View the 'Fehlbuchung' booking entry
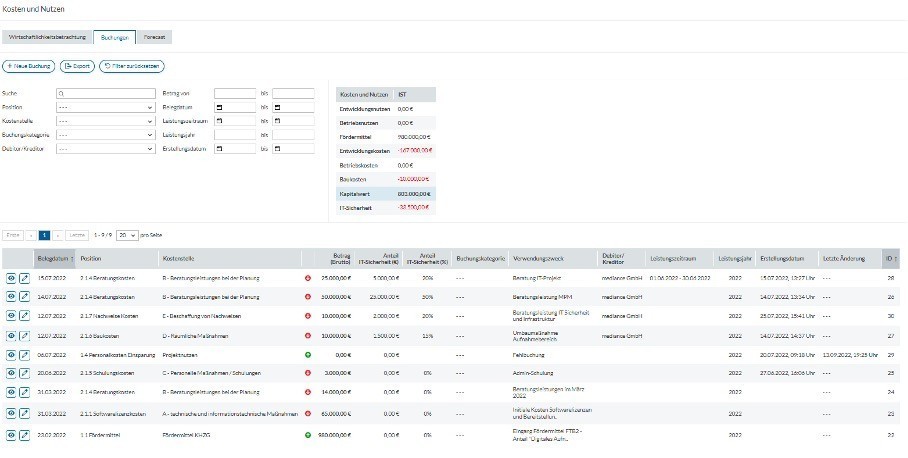 [11, 355]
